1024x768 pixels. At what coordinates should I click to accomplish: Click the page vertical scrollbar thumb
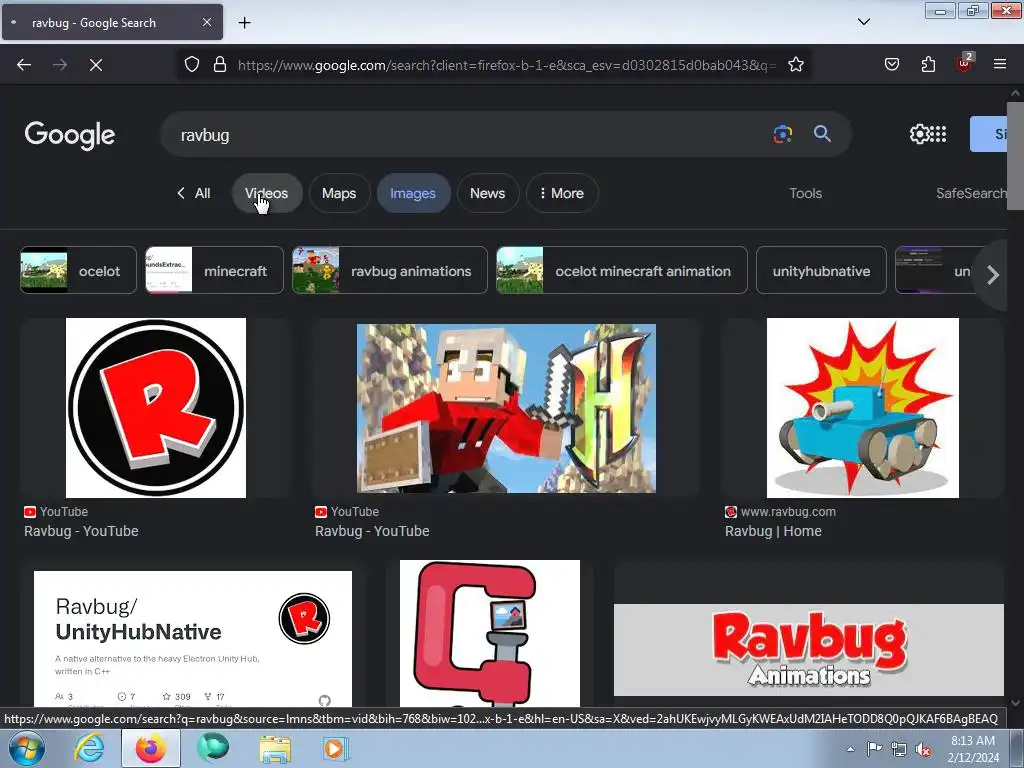1015,155
